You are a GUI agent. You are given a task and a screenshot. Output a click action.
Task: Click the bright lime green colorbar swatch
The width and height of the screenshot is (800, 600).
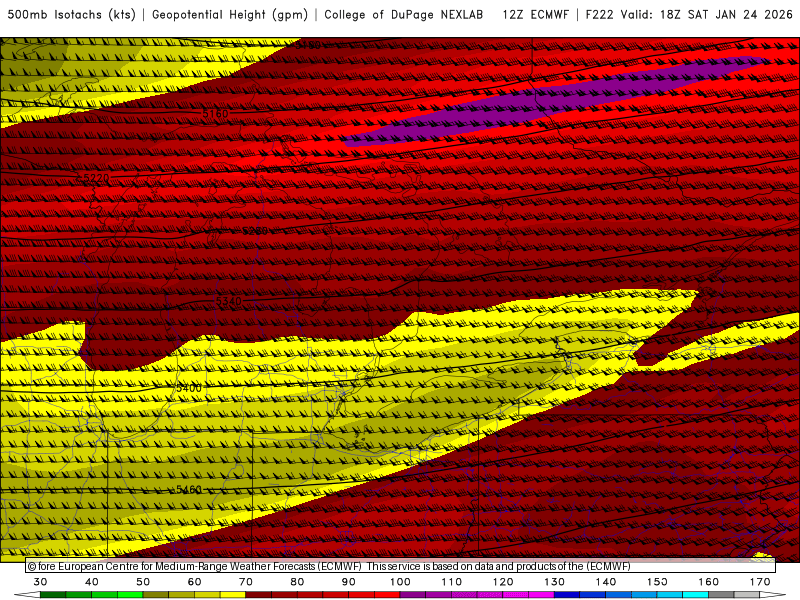pos(130,595)
